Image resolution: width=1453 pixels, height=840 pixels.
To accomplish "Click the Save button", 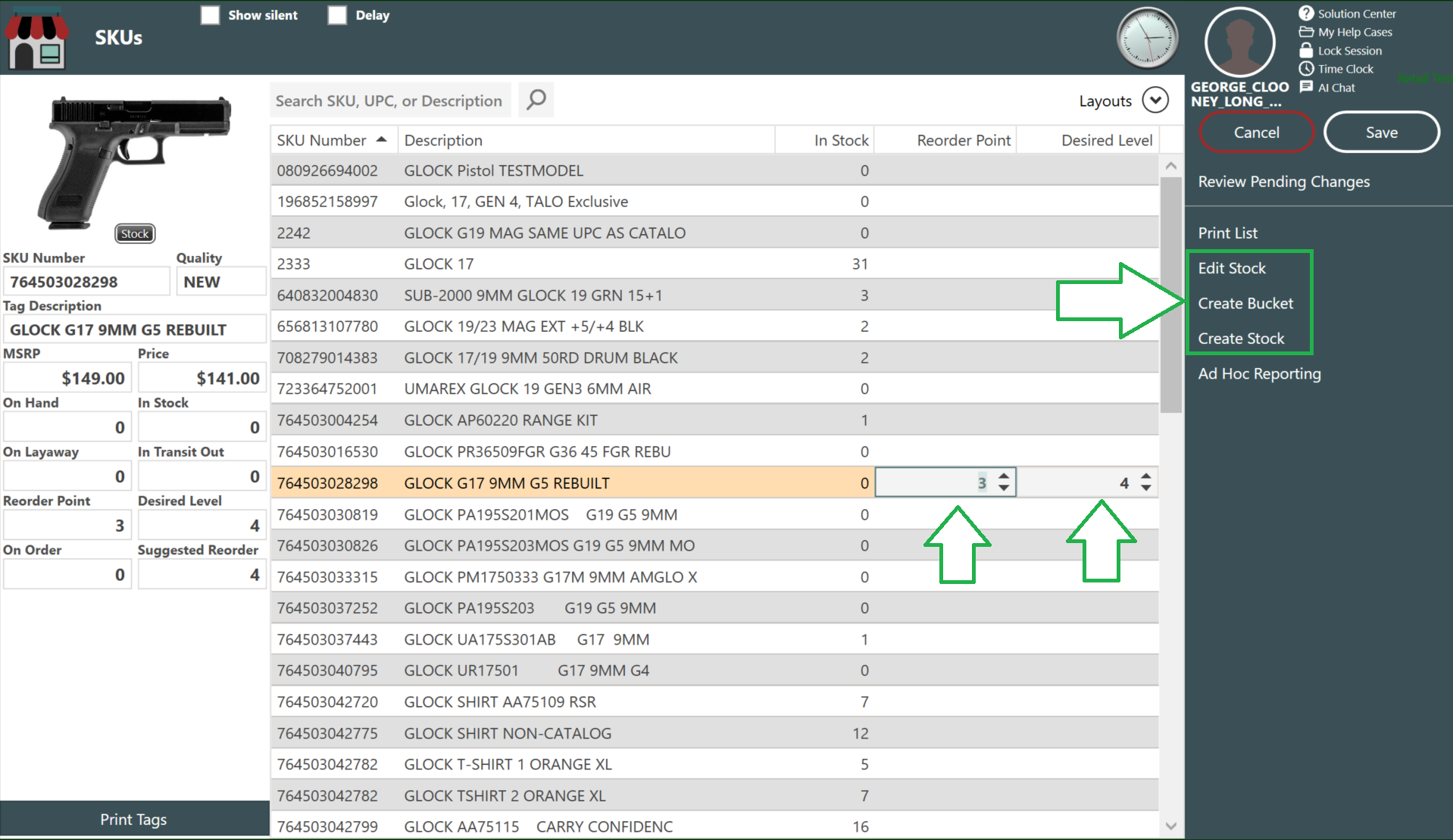I will click(x=1381, y=132).
